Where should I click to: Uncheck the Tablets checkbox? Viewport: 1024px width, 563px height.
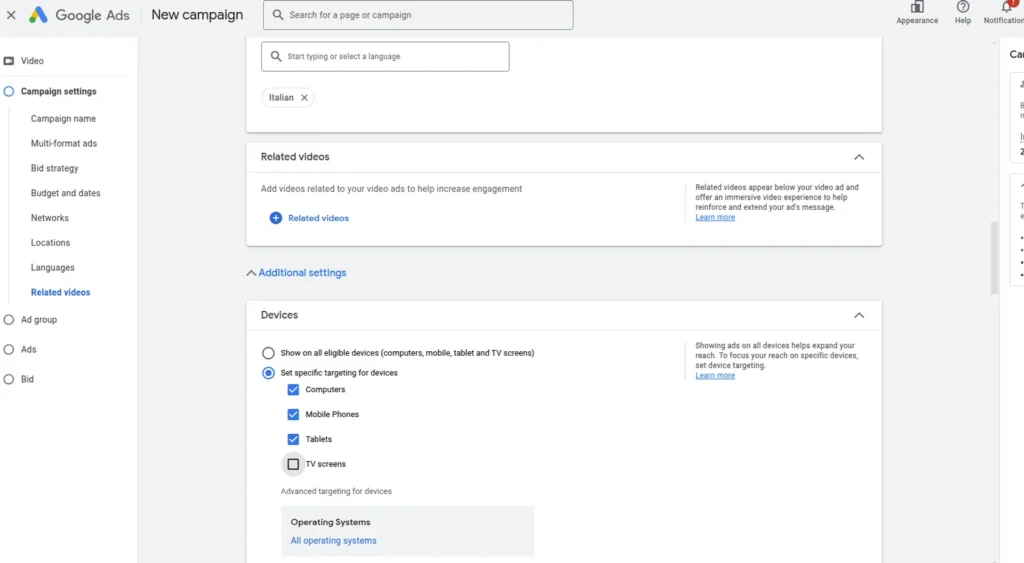point(293,439)
